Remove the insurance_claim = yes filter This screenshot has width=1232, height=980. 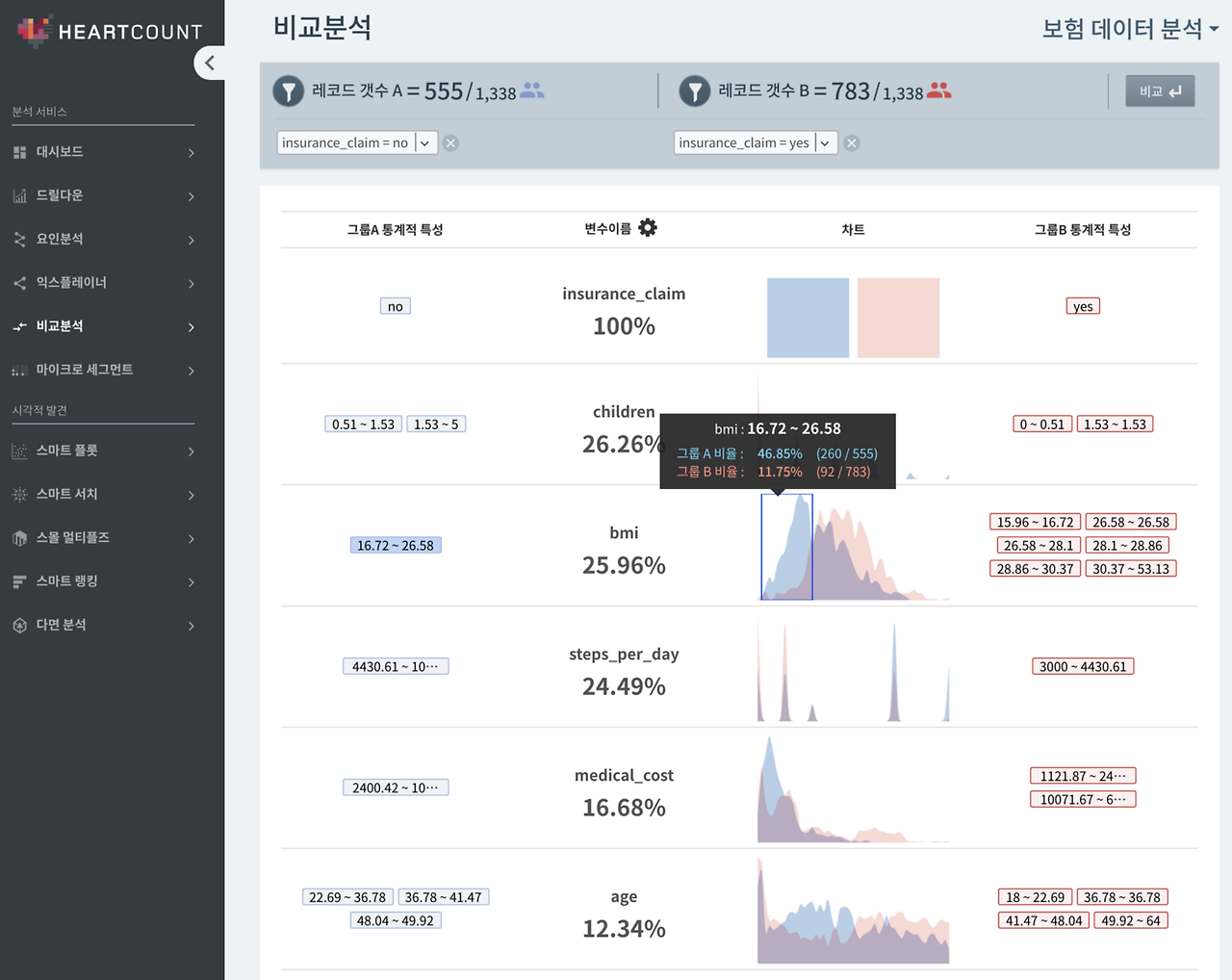851,142
